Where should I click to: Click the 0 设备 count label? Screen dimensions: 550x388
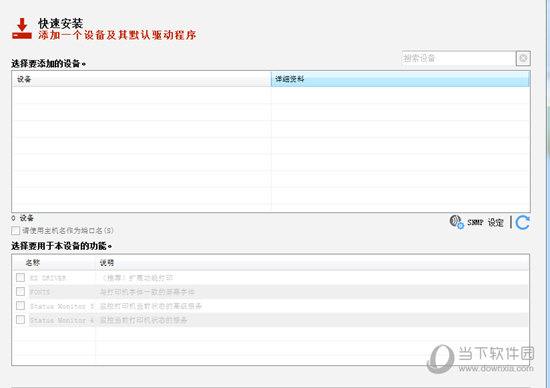click(x=22, y=218)
